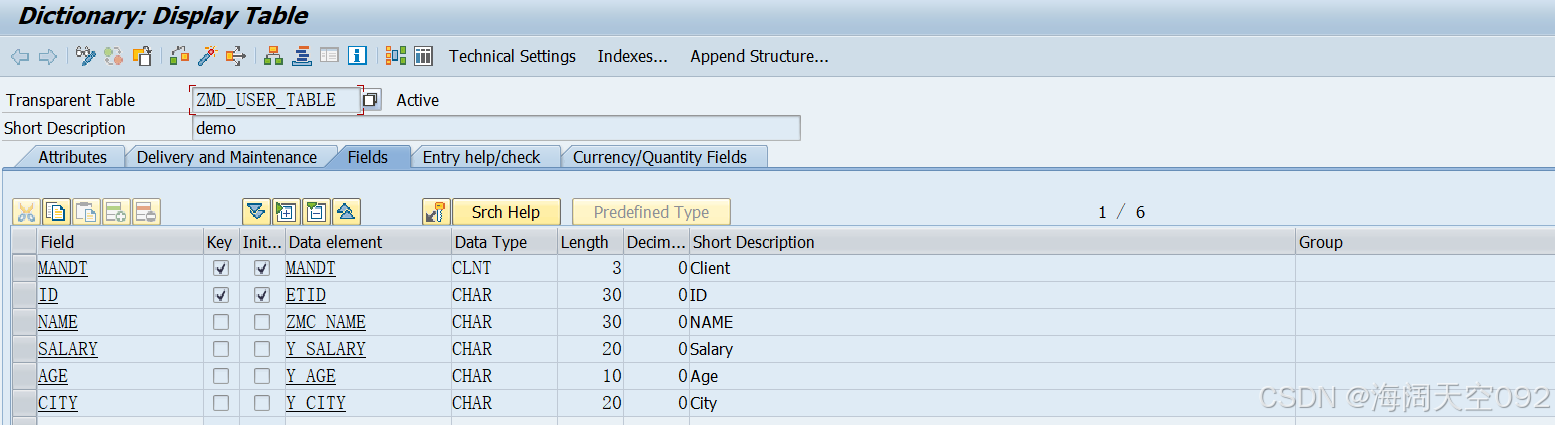The width and height of the screenshot is (1555, 425).
Task: Toggle Key checkbox for SALARY row
Action: (221, 349)
